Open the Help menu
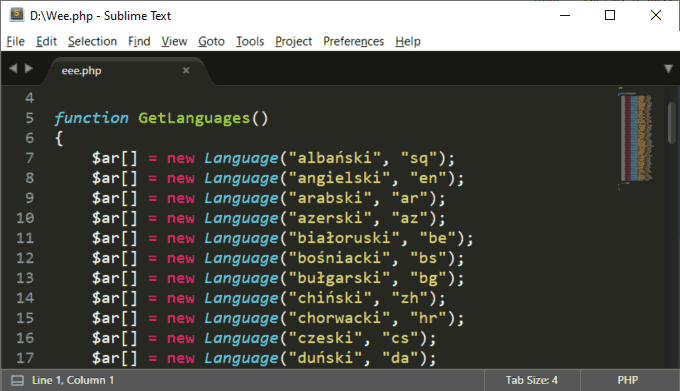Screen dimensions: 680x391 [x=408, y=41]
